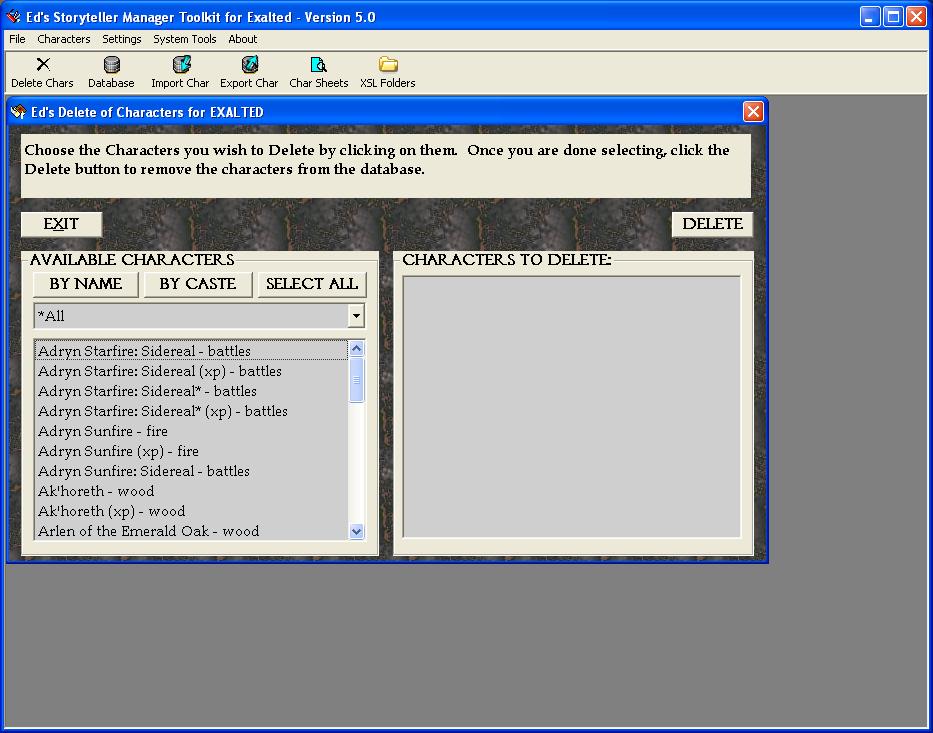Open the System Tools menu
The image size is (933, 733).
pos(184,39)
